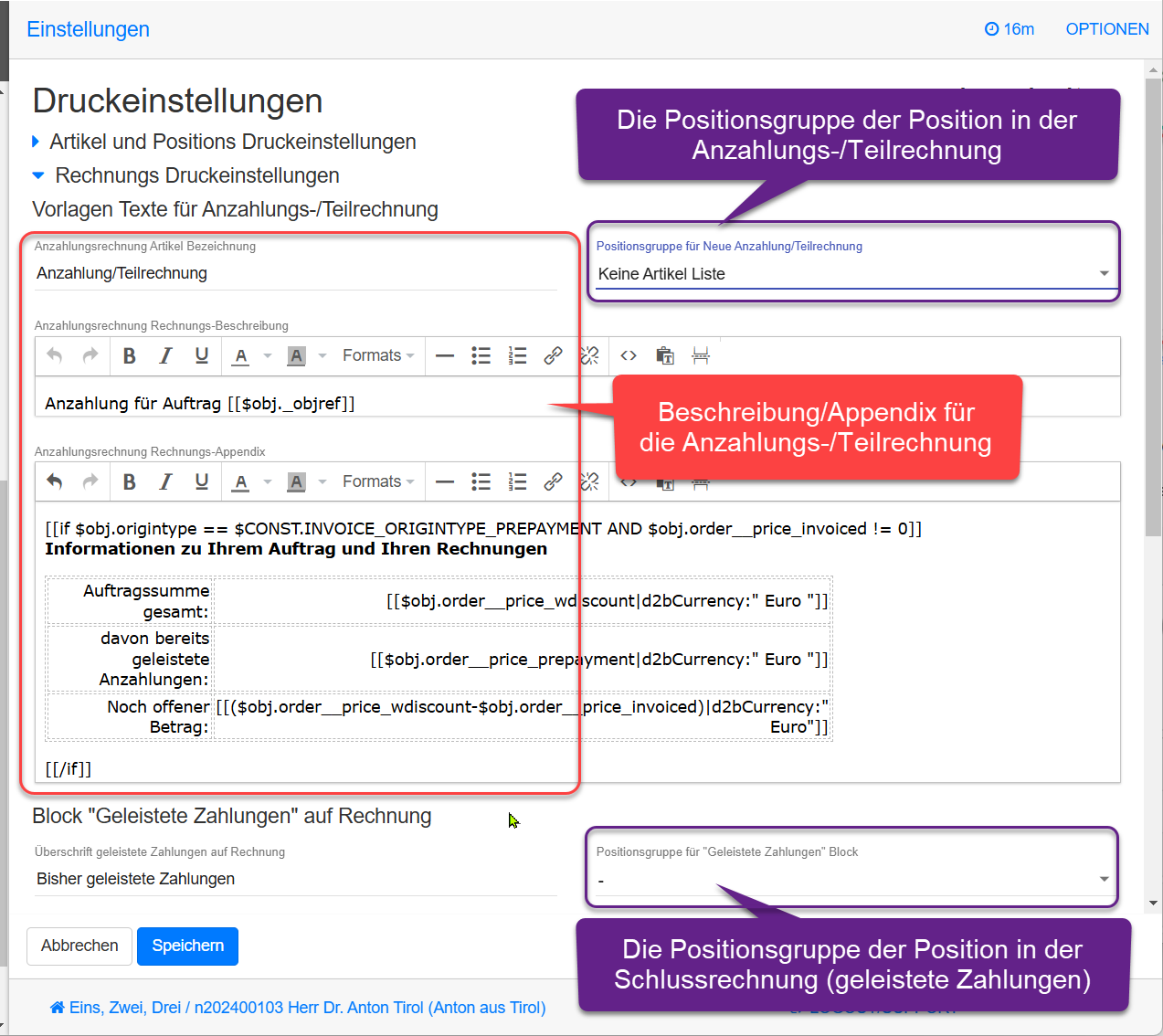
Task: Click the scrollbar down arrow at bottom
Action: 1153,903
